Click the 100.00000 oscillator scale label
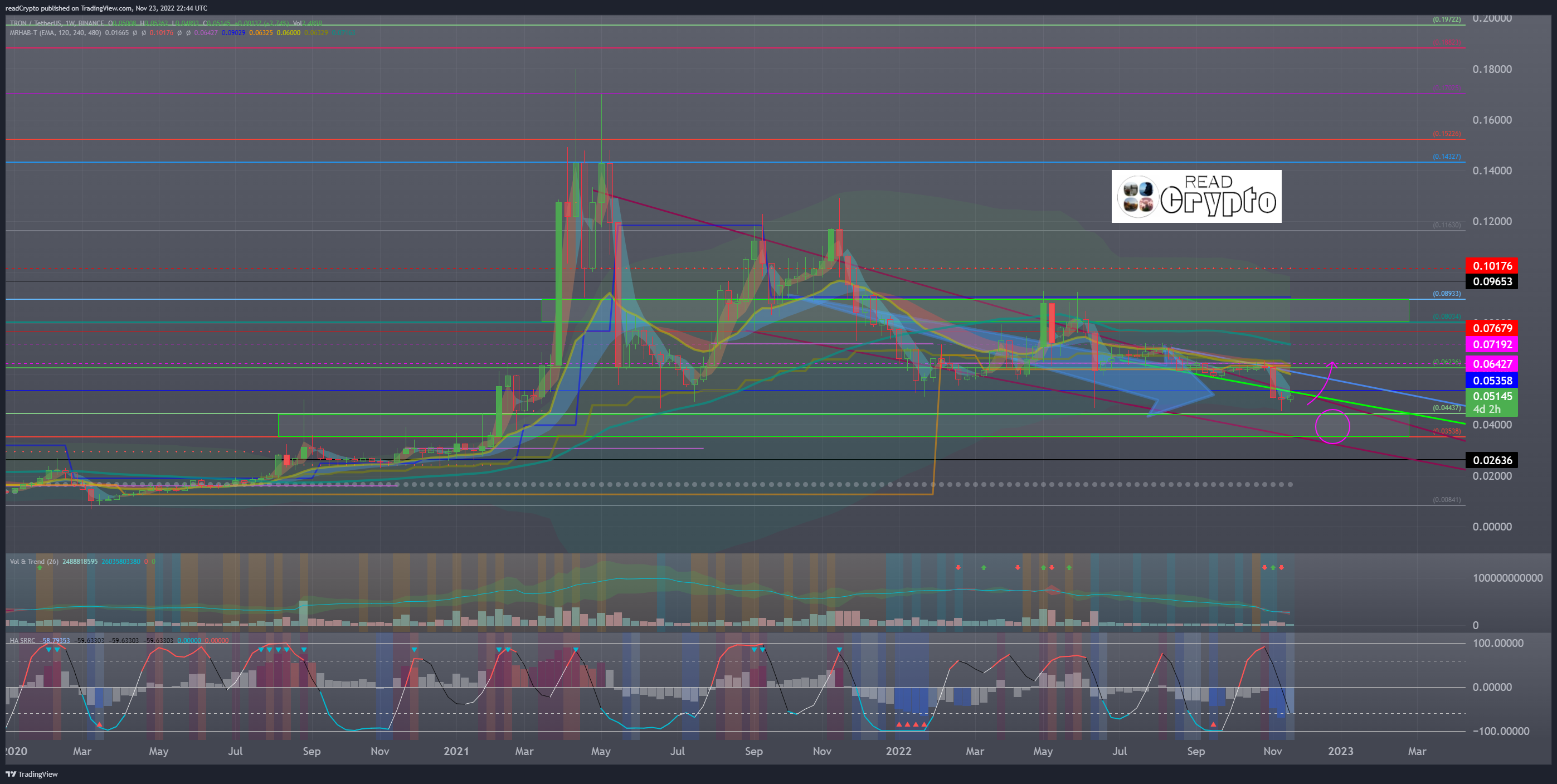The image size is (1557, 784). tap(1498, 643)
